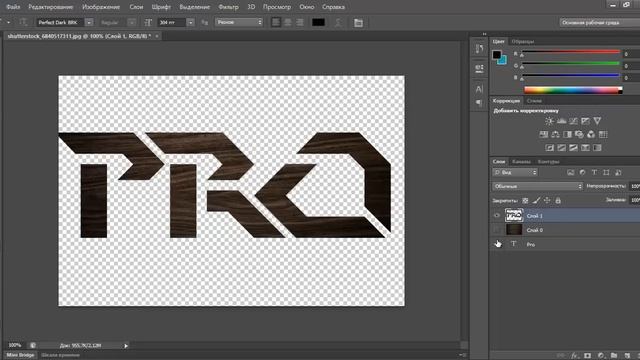
Task: Switch to the Каналы tab
Action: pyautogui.click(x=521, y=162)
